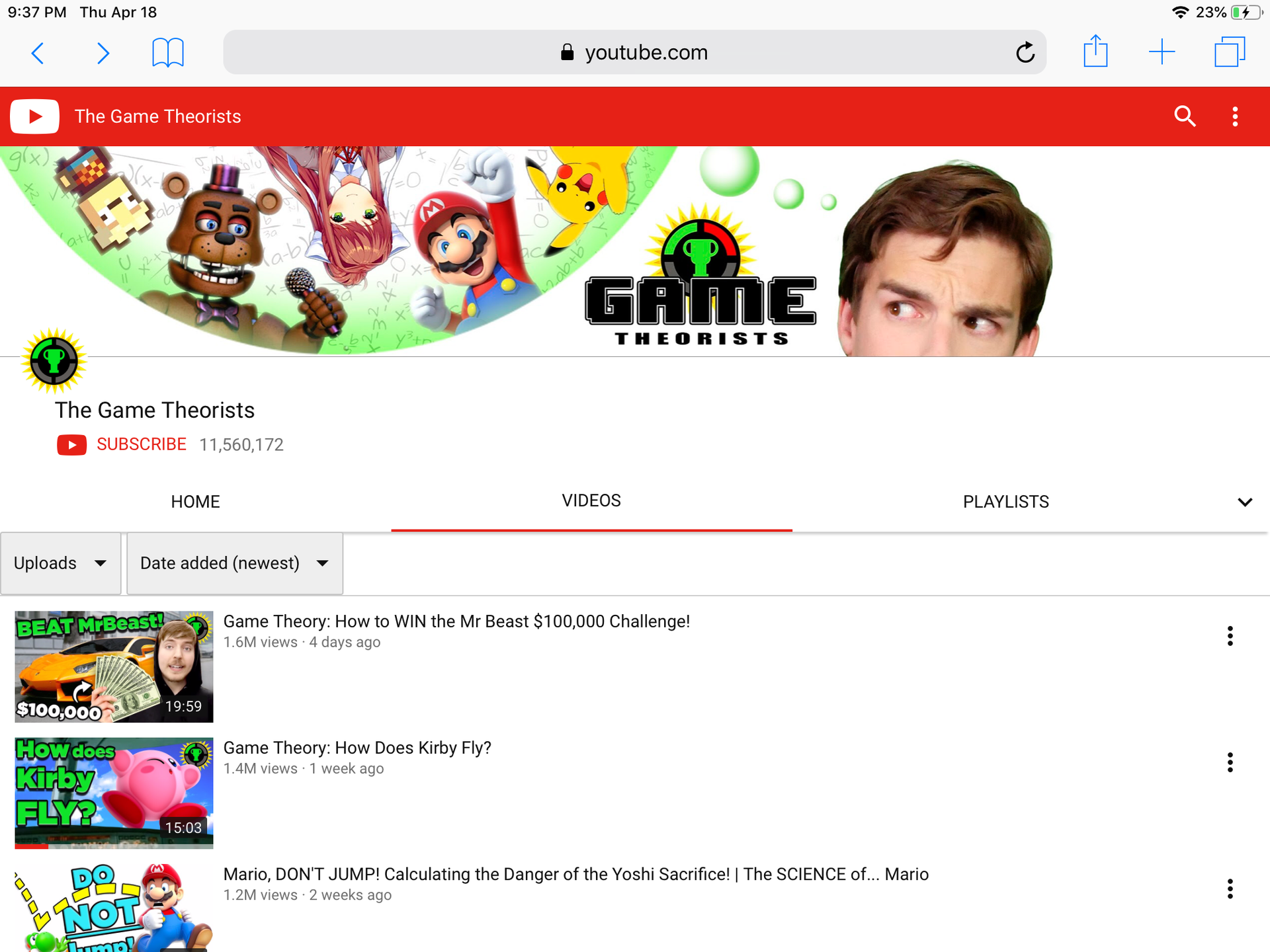1270x952 pixels.
Task: Open Game Theory: How Does Kirby Fly? title
Action: click(x=357, y=748)
